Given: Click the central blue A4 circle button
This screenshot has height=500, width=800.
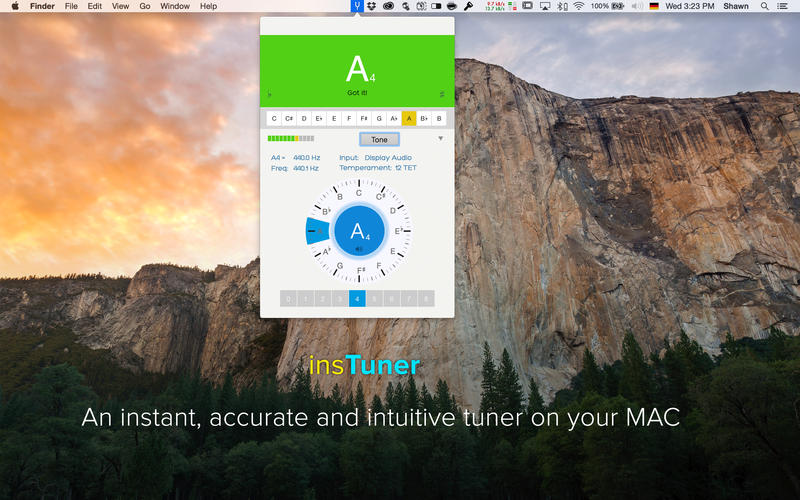Looking at the screenshot, I should point(359,231).
